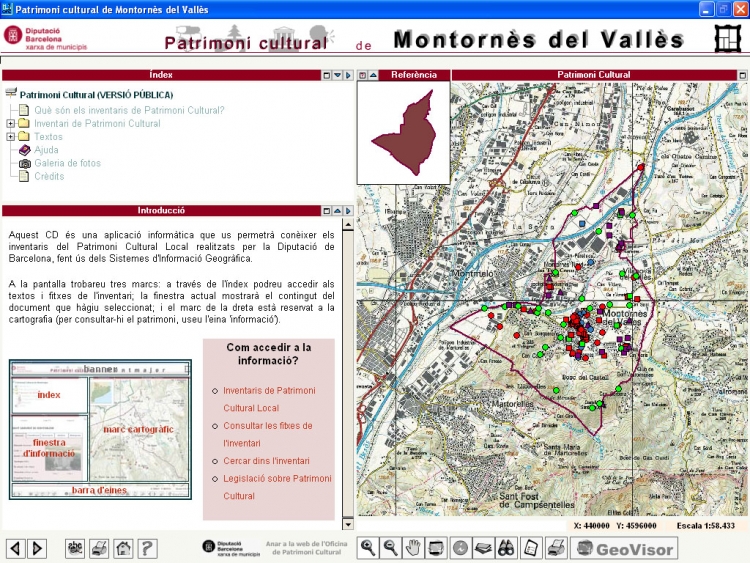Select the pan hand tool

click(x=413, y=547)
